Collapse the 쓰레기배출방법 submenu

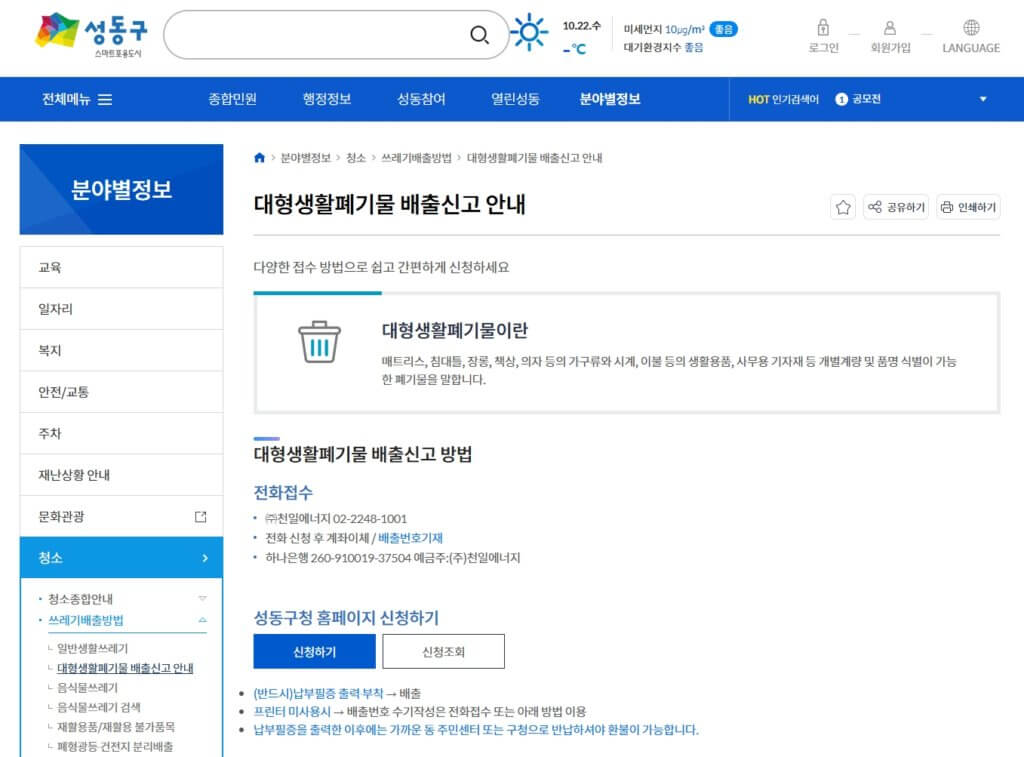pyautogui.click(x=202, y=620)
